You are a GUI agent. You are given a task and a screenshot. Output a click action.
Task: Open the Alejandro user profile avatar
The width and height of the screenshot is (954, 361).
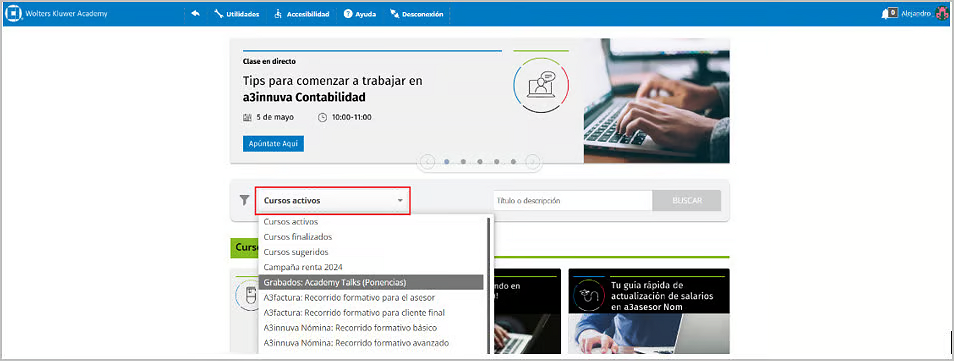pyautogui.click(x=942, y=13)
